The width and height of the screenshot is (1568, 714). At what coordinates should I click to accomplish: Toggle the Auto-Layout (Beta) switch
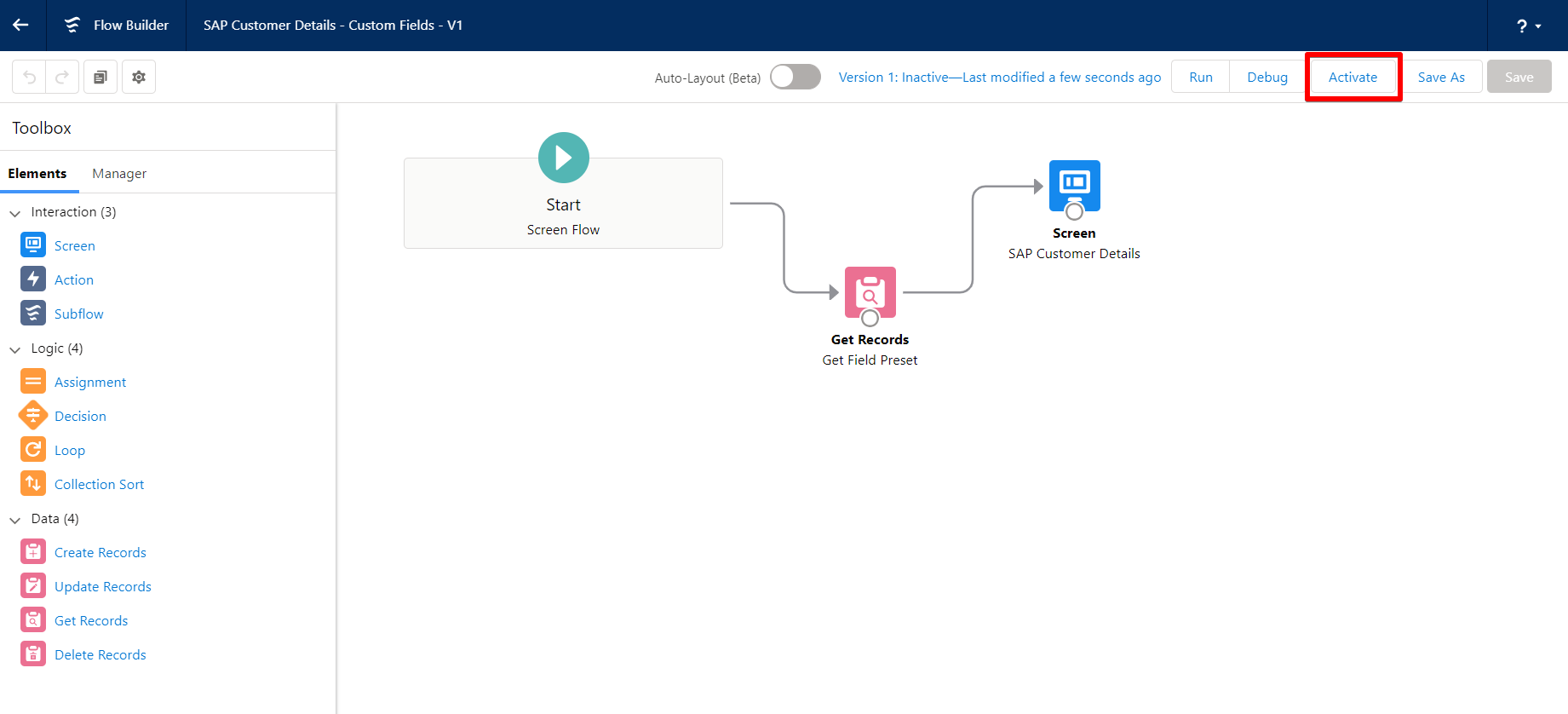[x=795, y=77]
